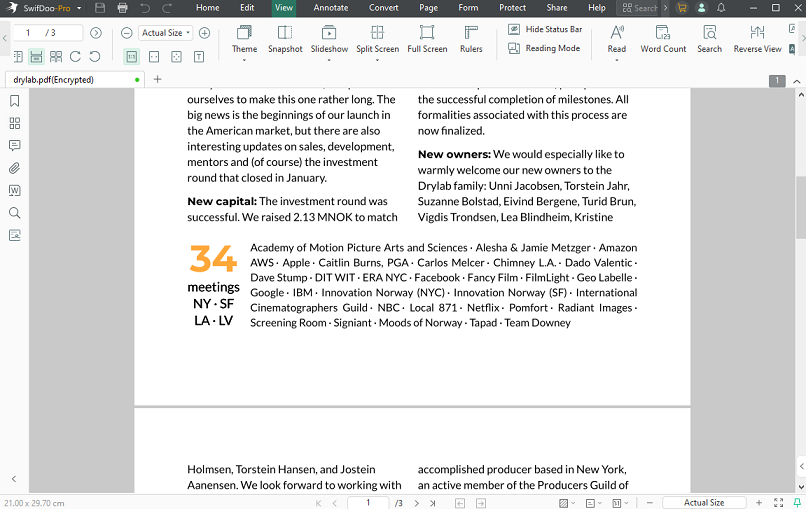Image resolution: width=806 pixels, height=509 pixels.
Task: Collapse the left sidebar with bottom arrow
Action: [x=14, y=479]
